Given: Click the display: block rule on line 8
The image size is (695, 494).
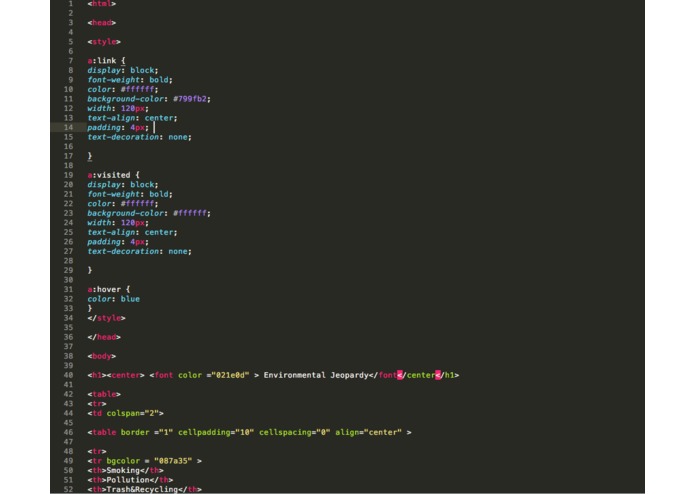Looking at the screenshot, I should pos(123,70).
